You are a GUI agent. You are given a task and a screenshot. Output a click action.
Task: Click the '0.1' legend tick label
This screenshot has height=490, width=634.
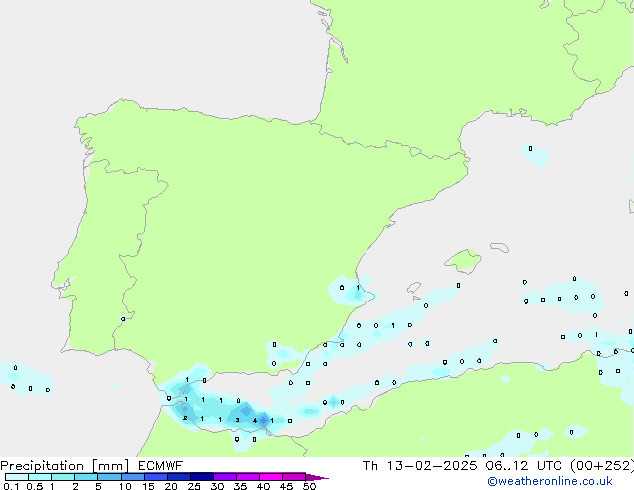(x=11, y=486)
